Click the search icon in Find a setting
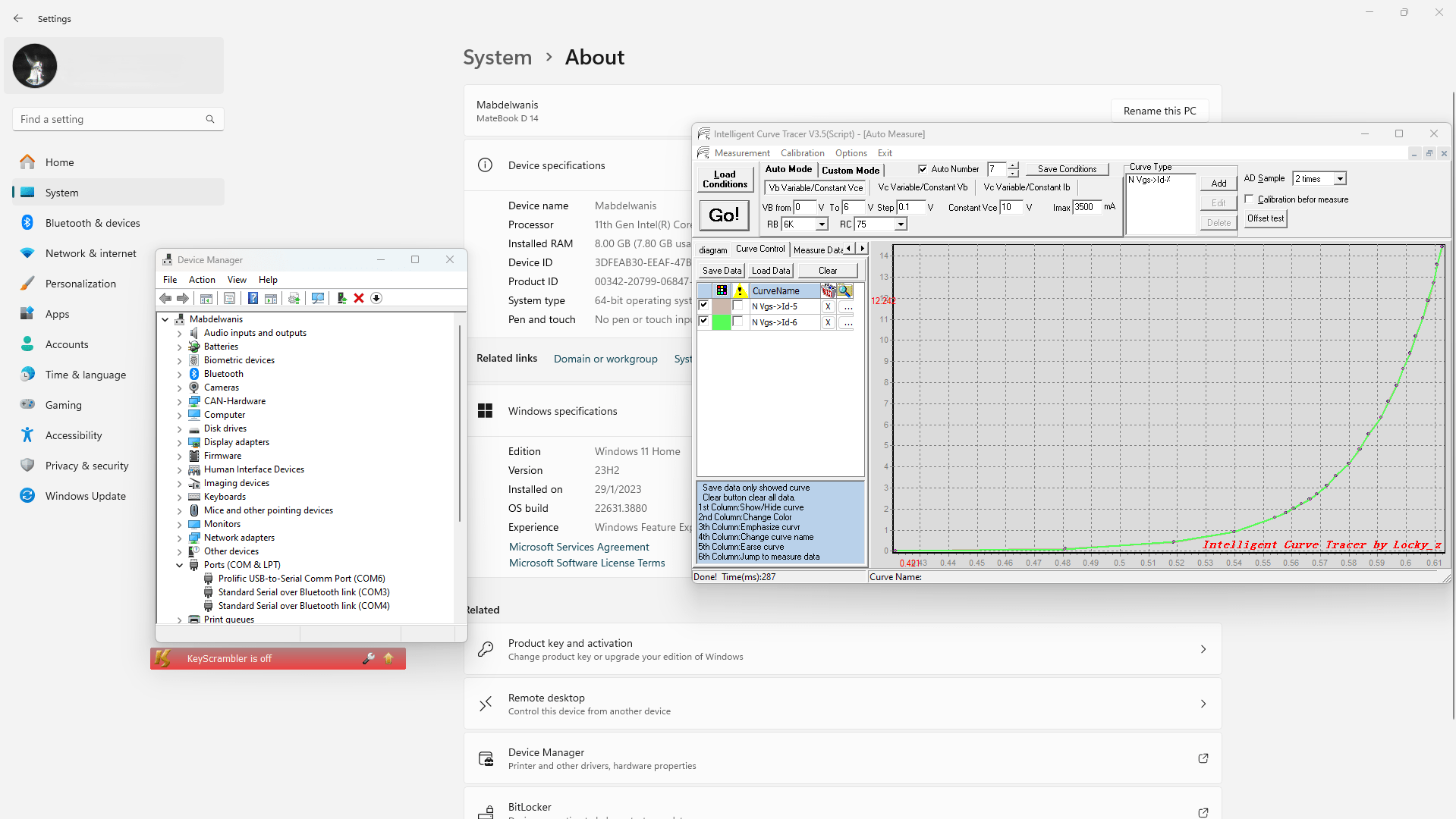 [210, 119]
